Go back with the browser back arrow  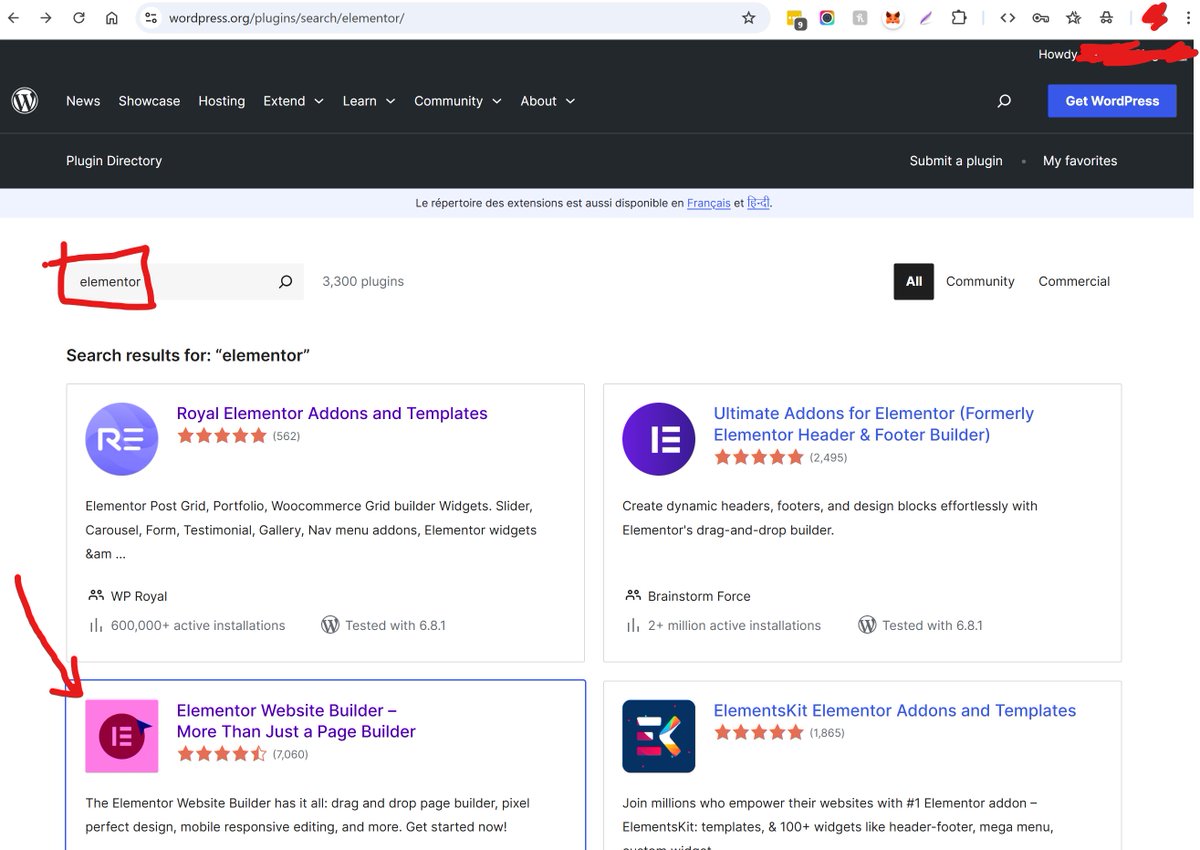click(13, 18)
